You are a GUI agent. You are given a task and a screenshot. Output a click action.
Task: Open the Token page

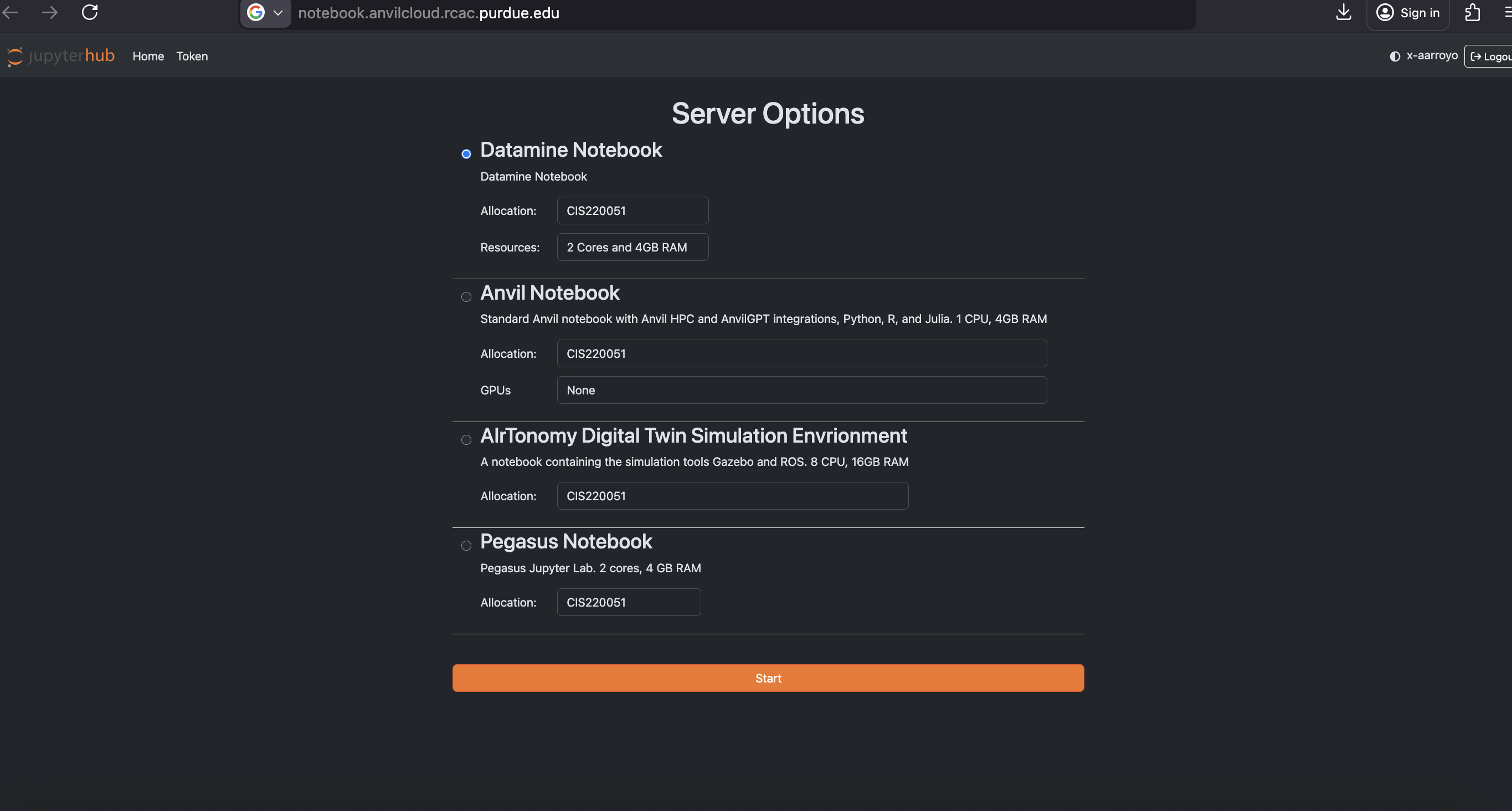pos(192,56)
